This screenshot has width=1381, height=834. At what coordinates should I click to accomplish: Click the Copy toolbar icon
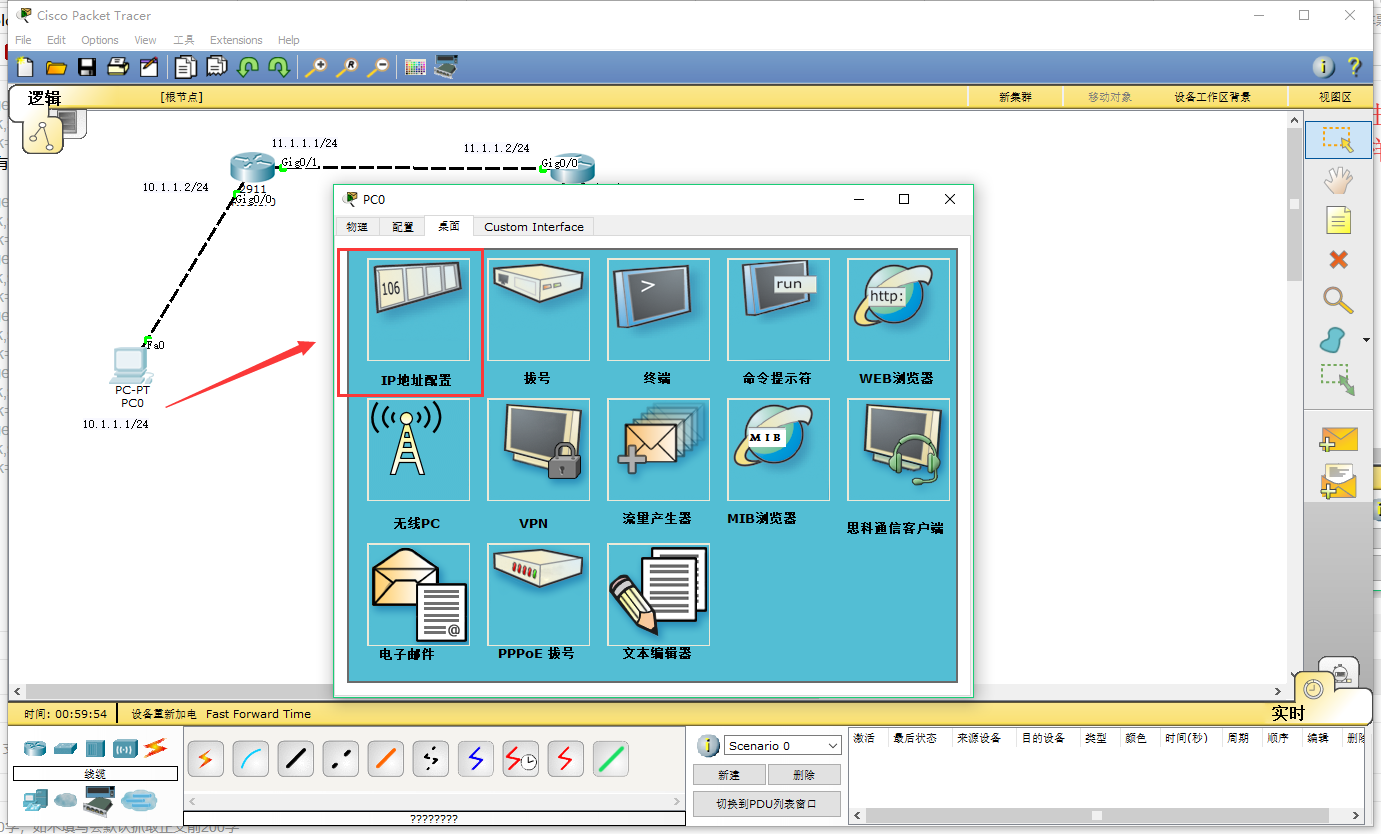point(186,67)
